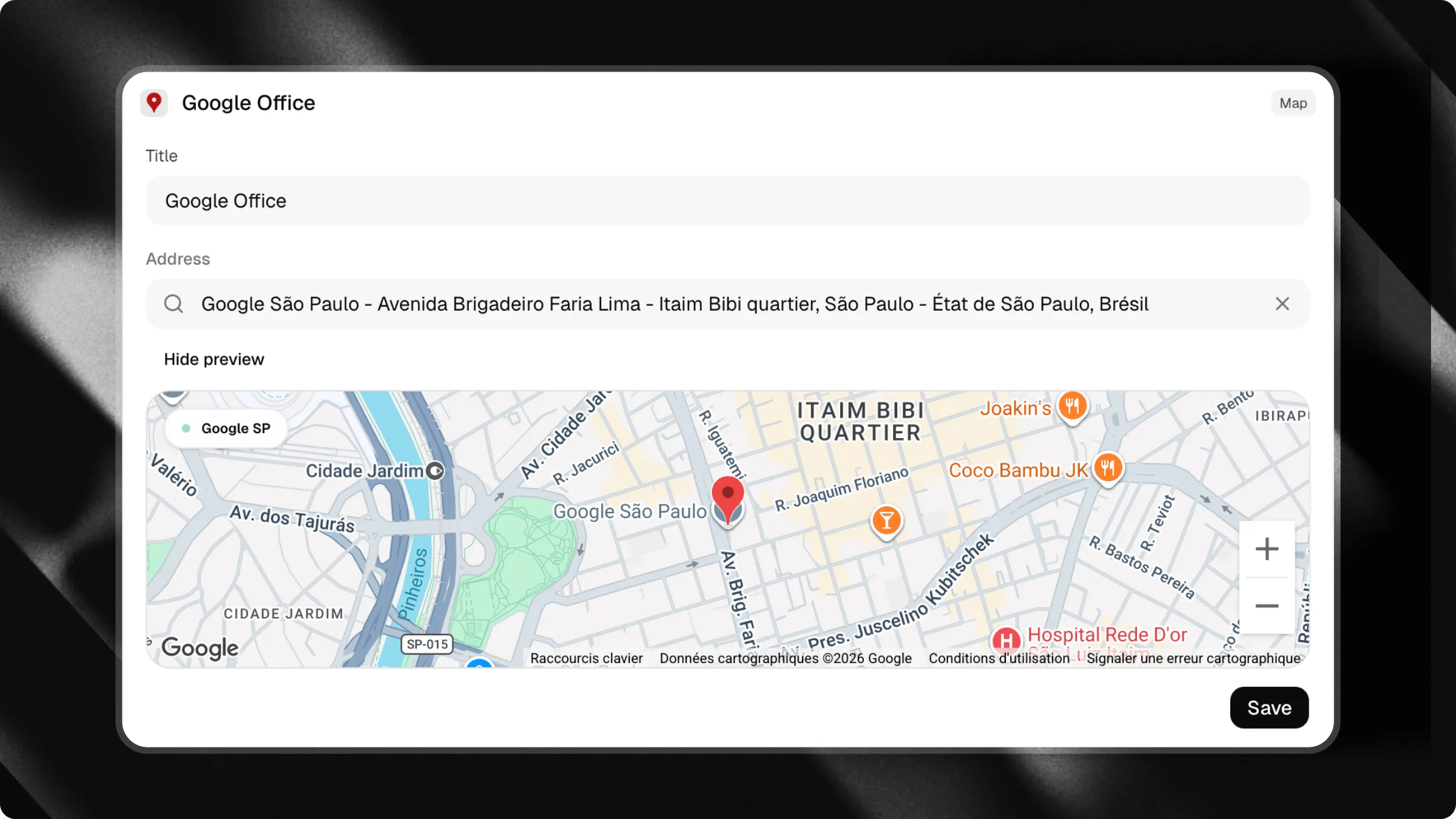
Task: Click the SP-015 road shield
Action: [x=427, y=644]
